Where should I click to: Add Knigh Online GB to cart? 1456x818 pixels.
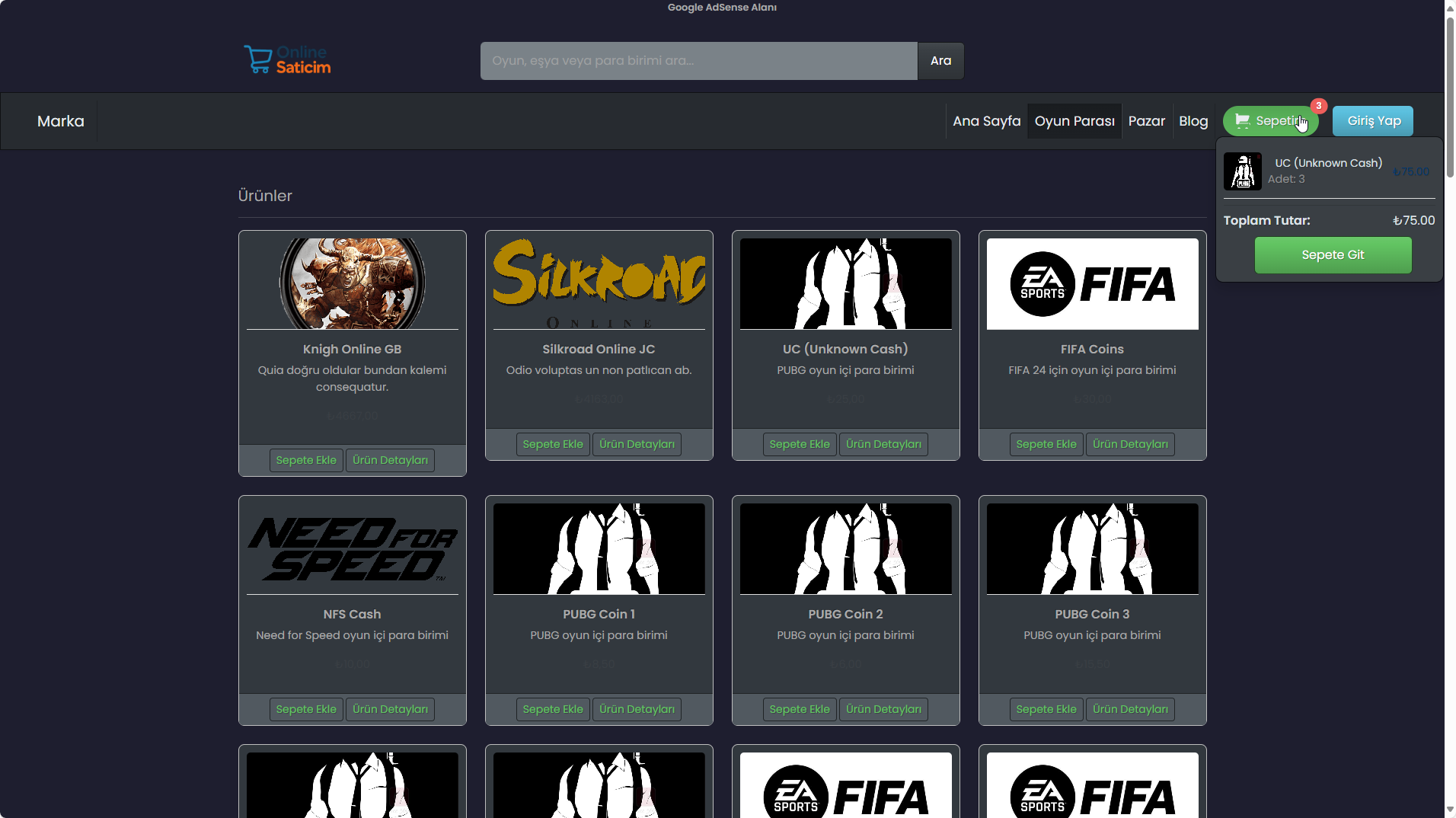(x=306, y=460)
